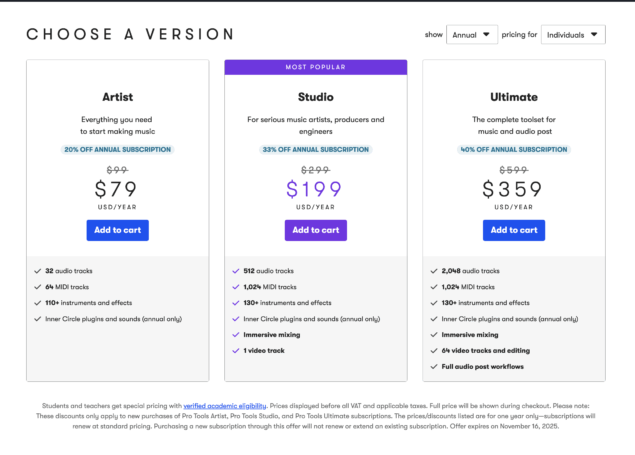Image resolution: width=635 pixels, height=455 pixels.
Task: Open the verified academic eligibility link
Action: pos(225,406)
